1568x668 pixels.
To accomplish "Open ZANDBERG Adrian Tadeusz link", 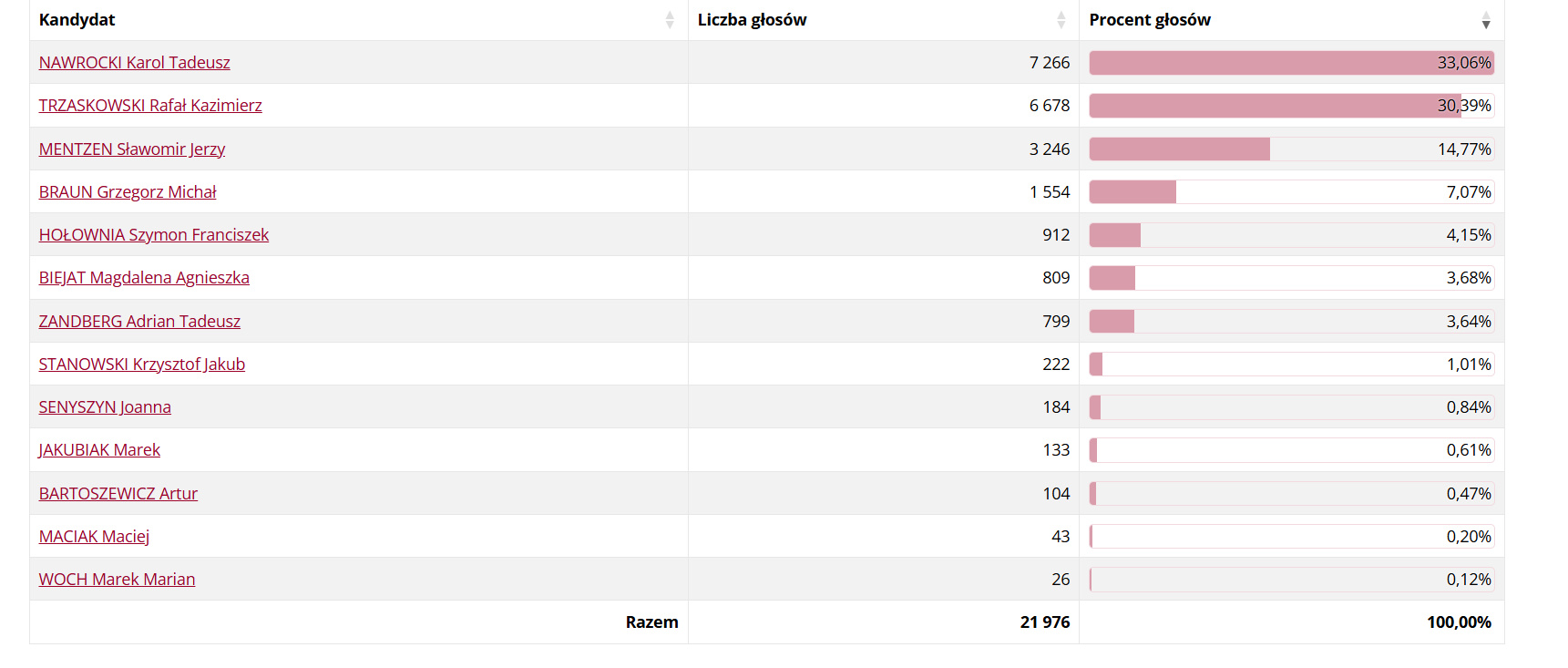I will (139, 321).
